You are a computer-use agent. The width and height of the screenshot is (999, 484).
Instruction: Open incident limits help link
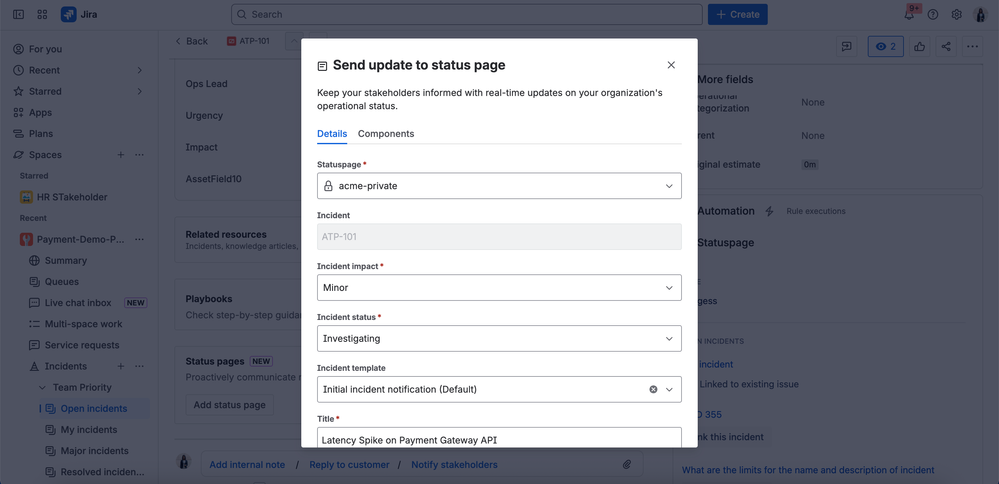click(808, 470)
